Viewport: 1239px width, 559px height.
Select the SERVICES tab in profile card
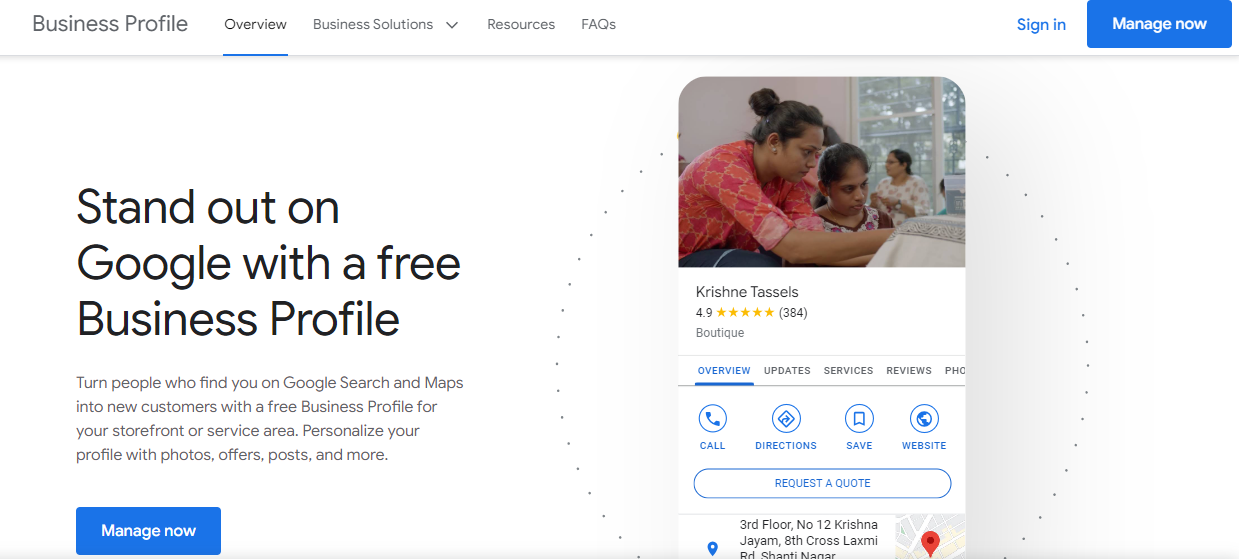click(x=848, y=370)
